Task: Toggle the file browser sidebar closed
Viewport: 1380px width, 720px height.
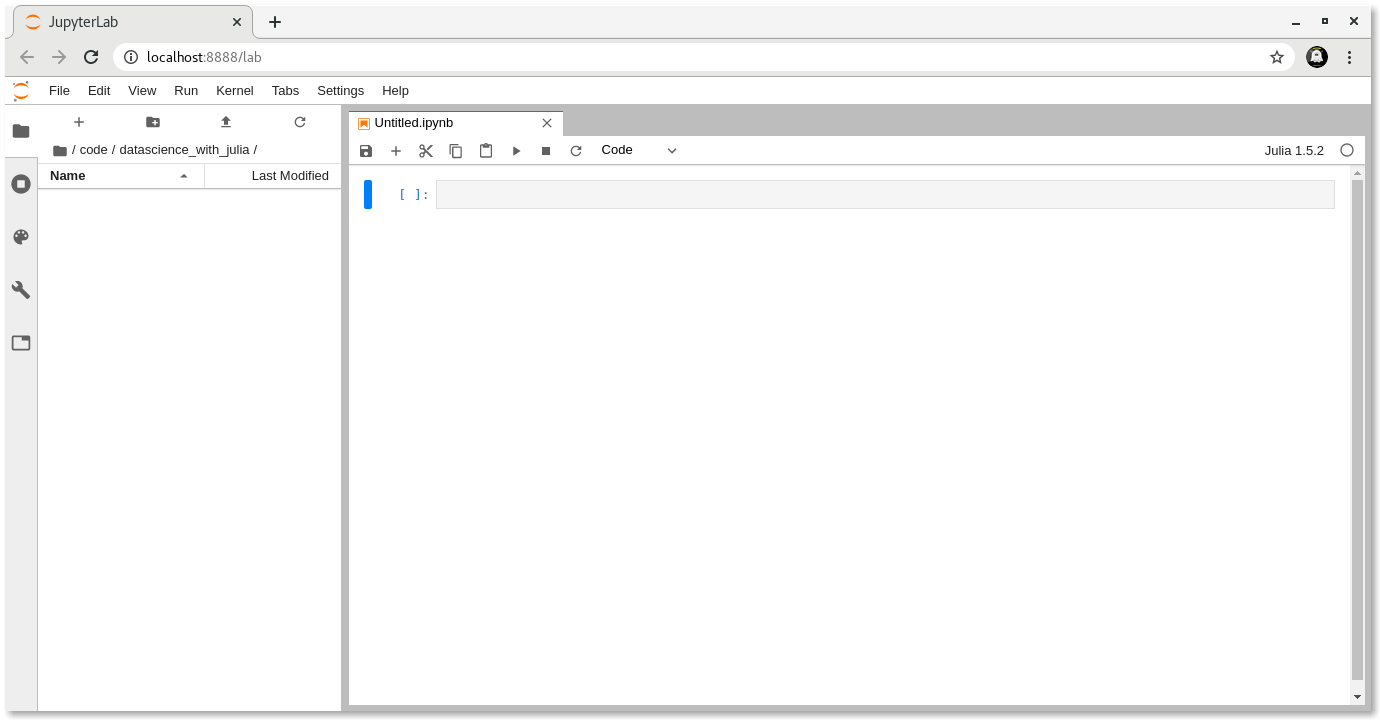Action: coord(21,131)
